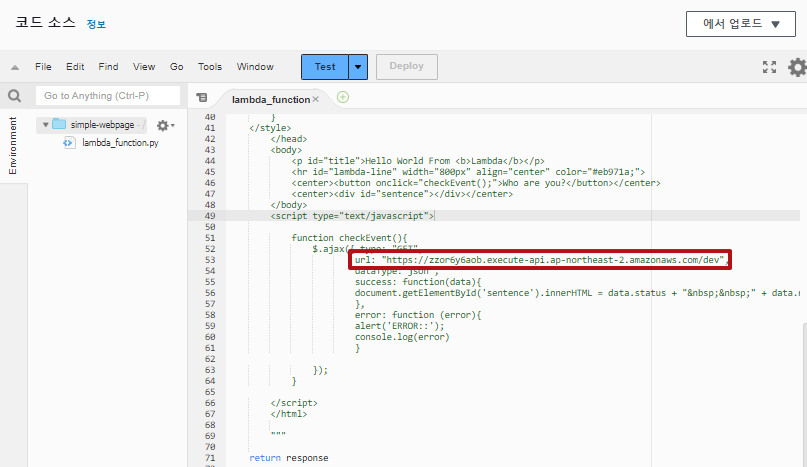Click the vertical scrollbar of the editor
Viewport: 807px width, 467px height.
pyautogui.click(x=804, y=394)
